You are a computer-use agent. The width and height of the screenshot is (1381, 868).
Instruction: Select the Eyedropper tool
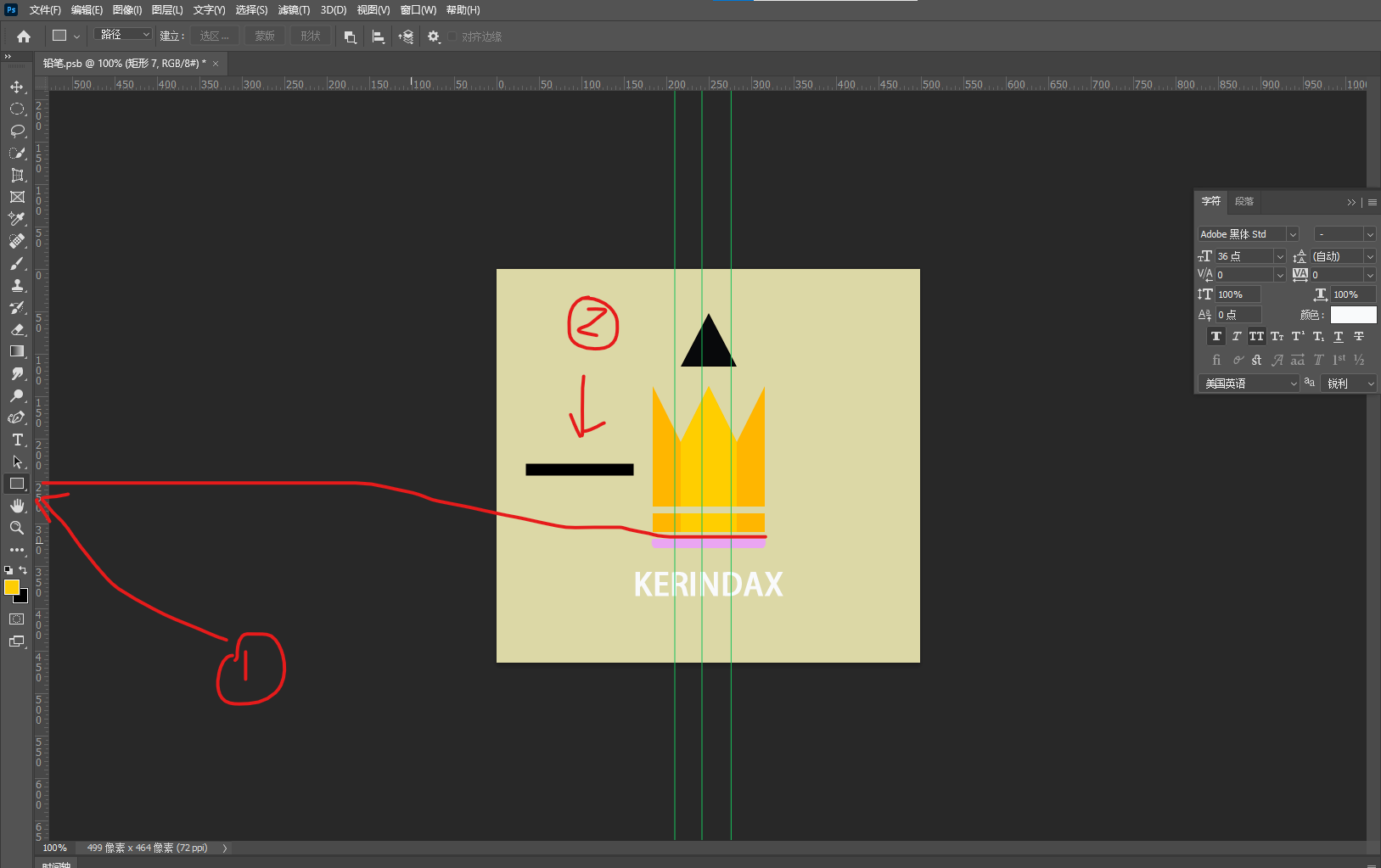[17, 219]
